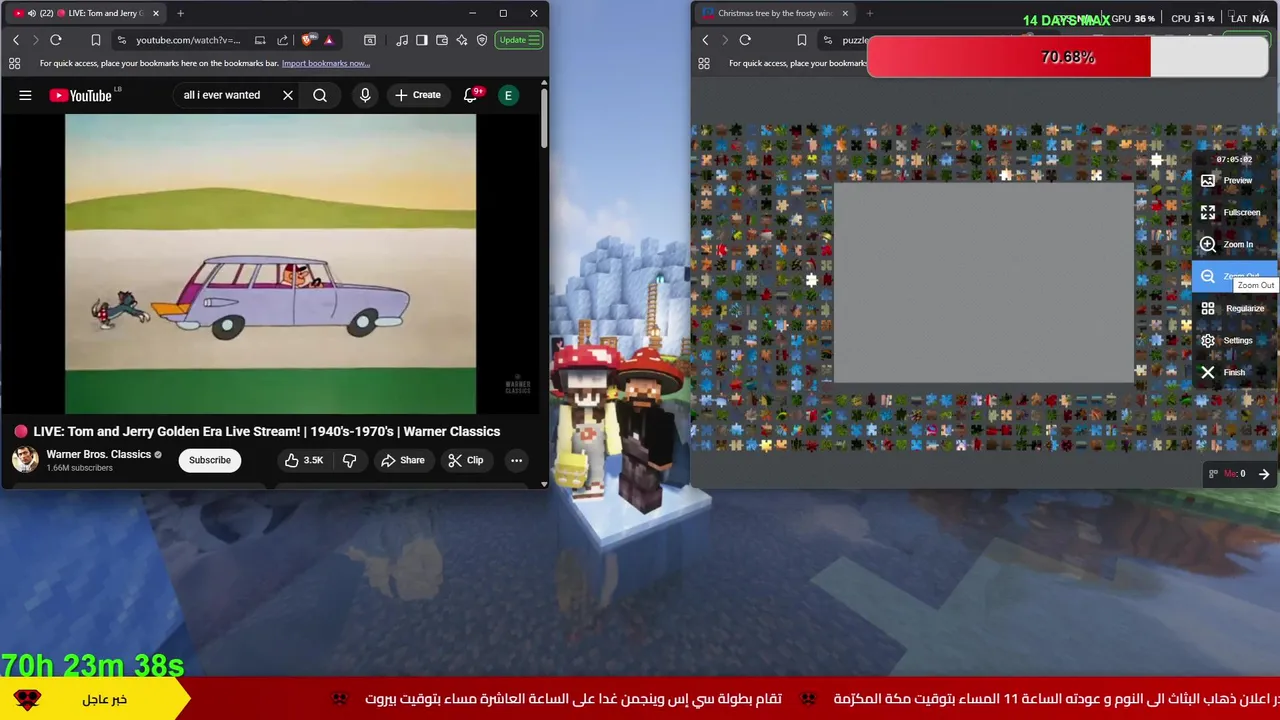This screenshot has width=1280, height=720.
Task: Open Leo AI sparkle icon
Action: [462, 40]
